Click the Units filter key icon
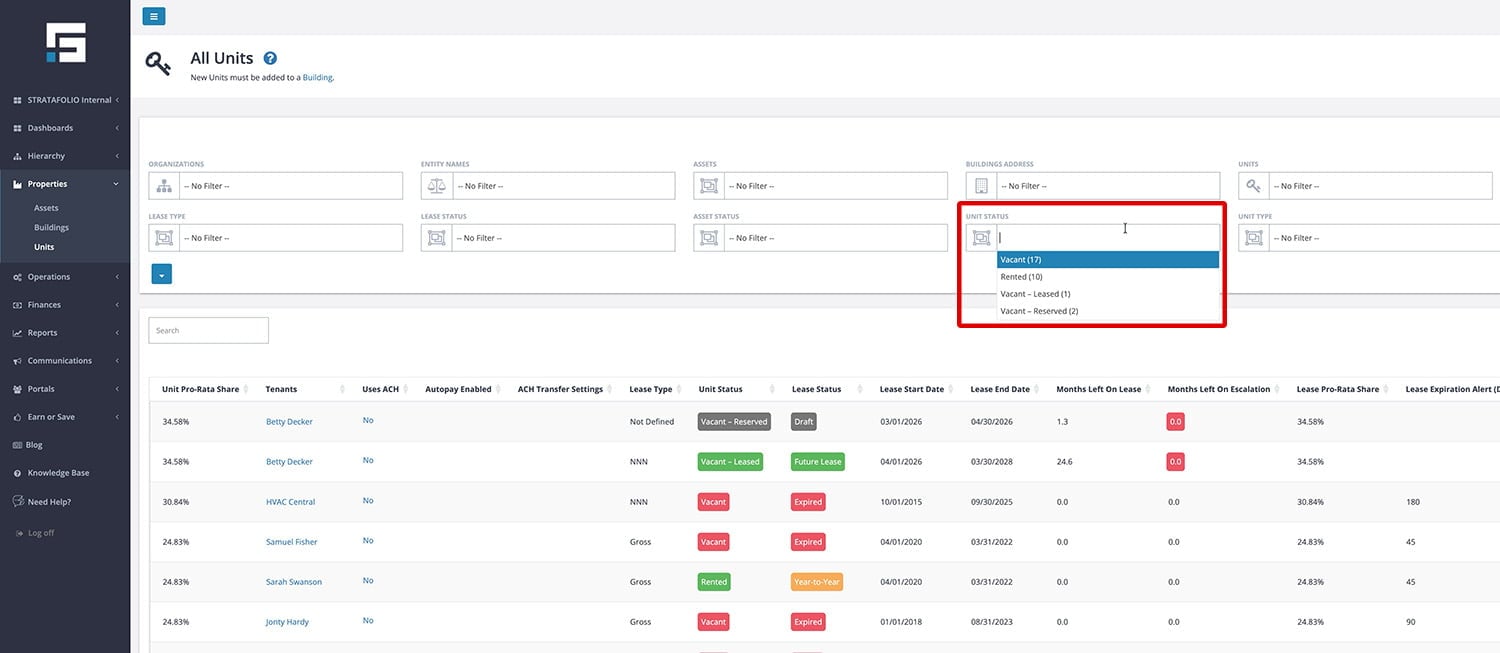 [1253, 186]
